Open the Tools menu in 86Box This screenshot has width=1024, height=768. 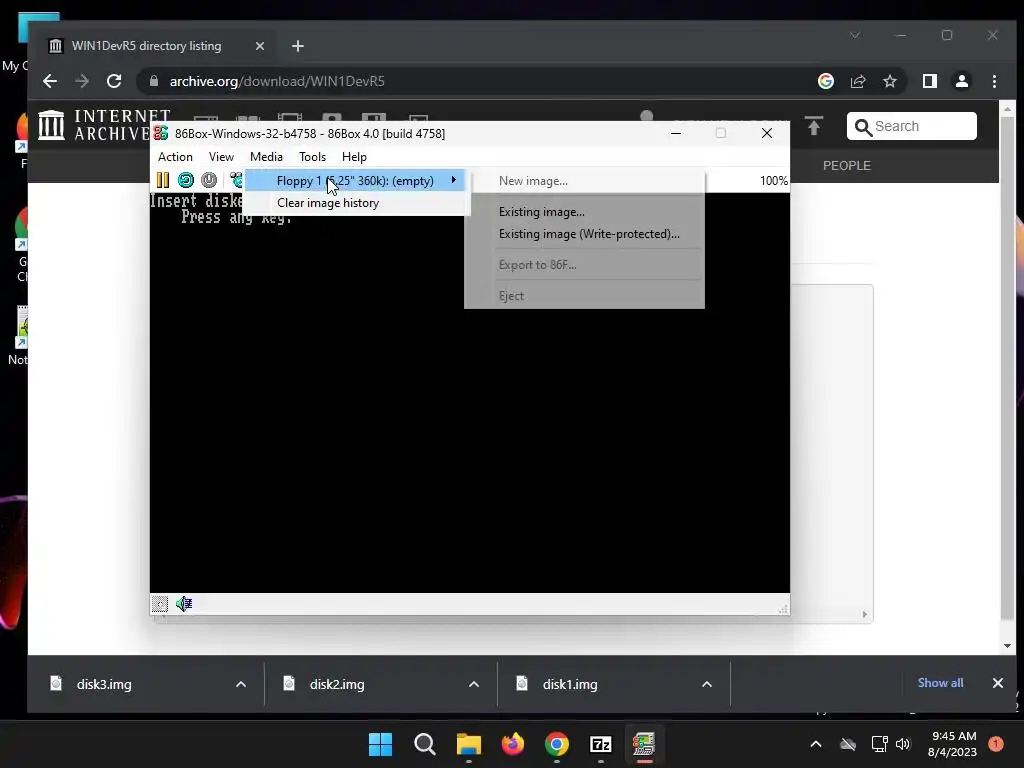point(312,157)
